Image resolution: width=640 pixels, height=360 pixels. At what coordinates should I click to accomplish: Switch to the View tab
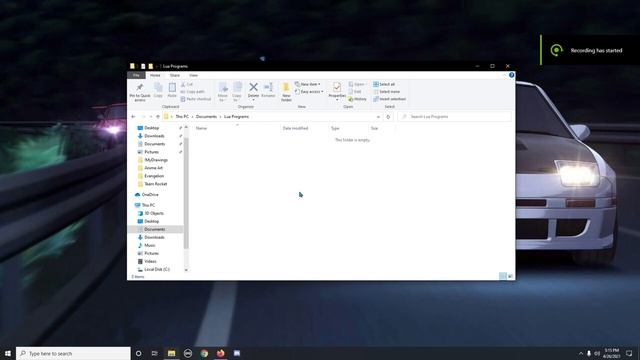click(193, 75)
